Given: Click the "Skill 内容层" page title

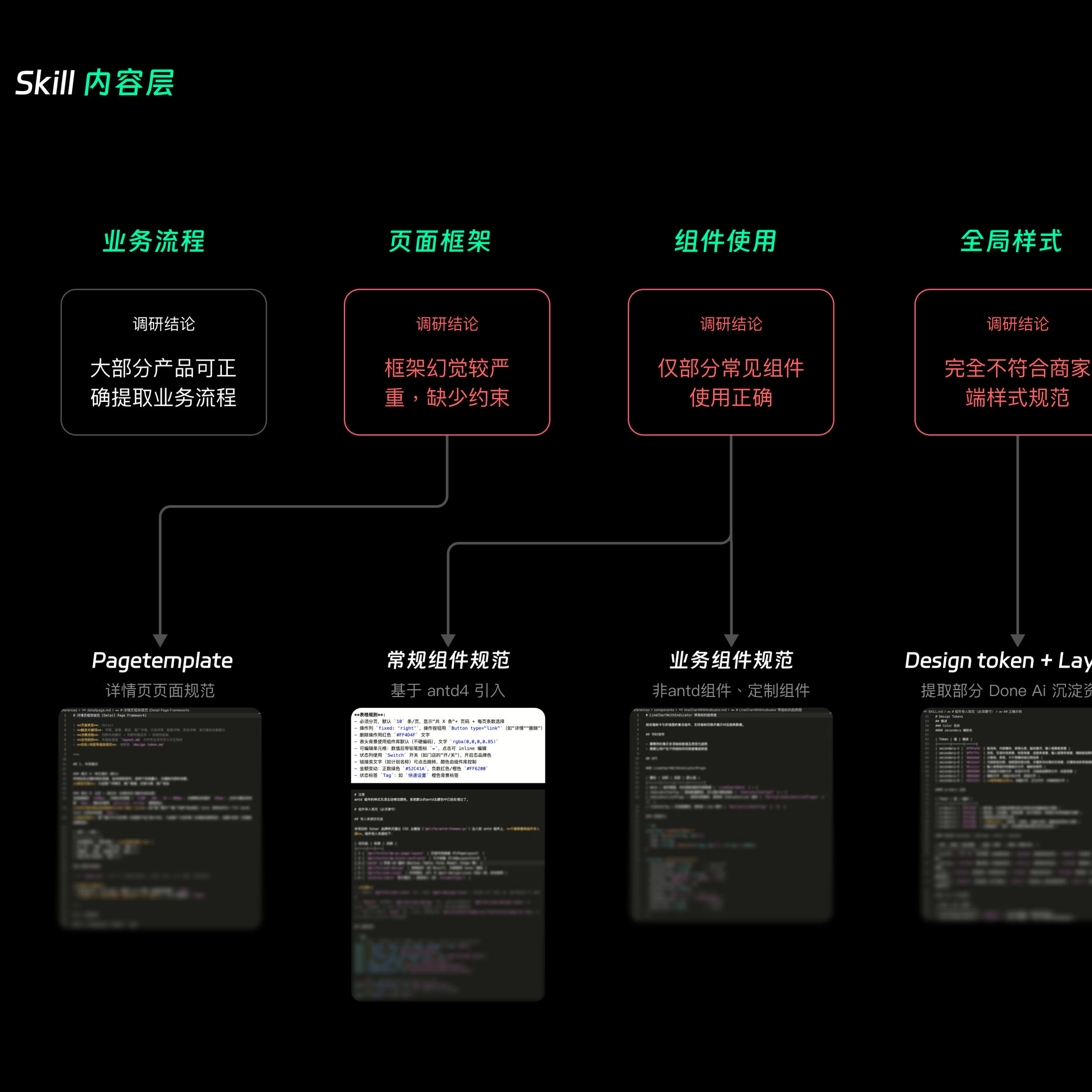Looking at the screenshot, I should [x=94, y=83].
